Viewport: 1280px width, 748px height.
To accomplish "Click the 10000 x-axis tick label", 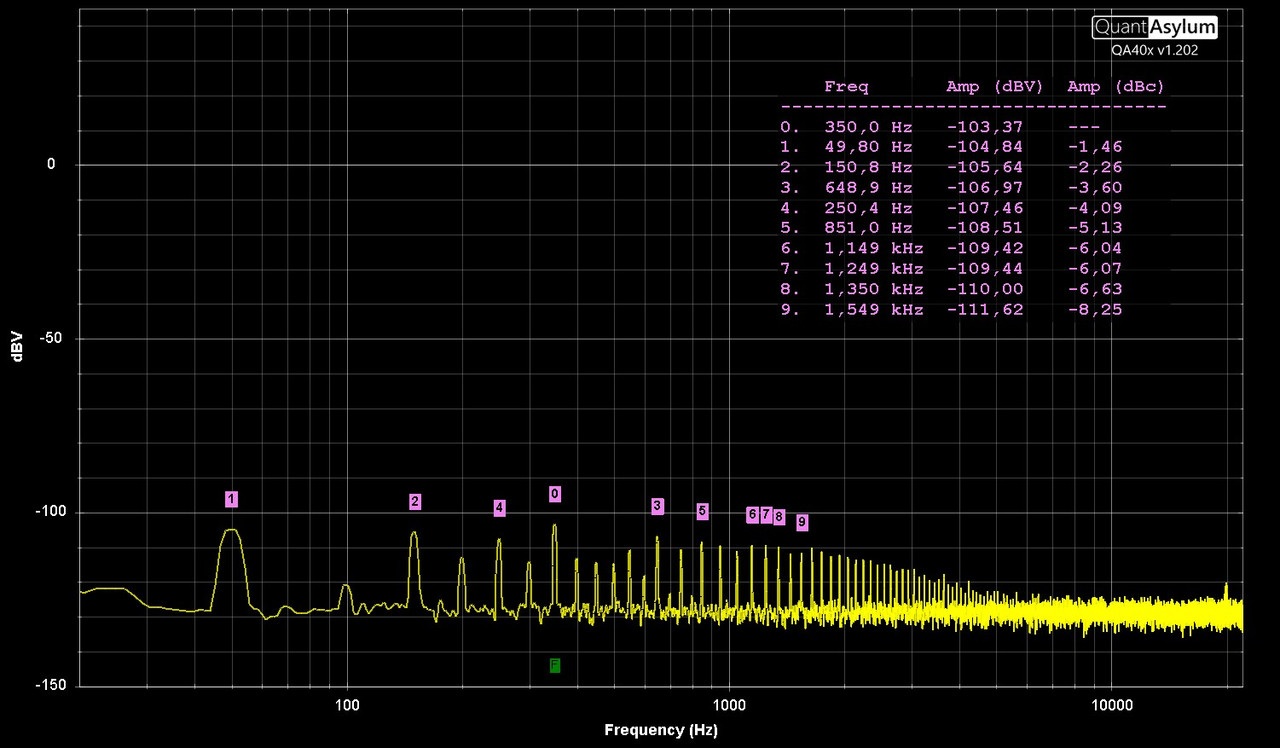I will 1111,705.
